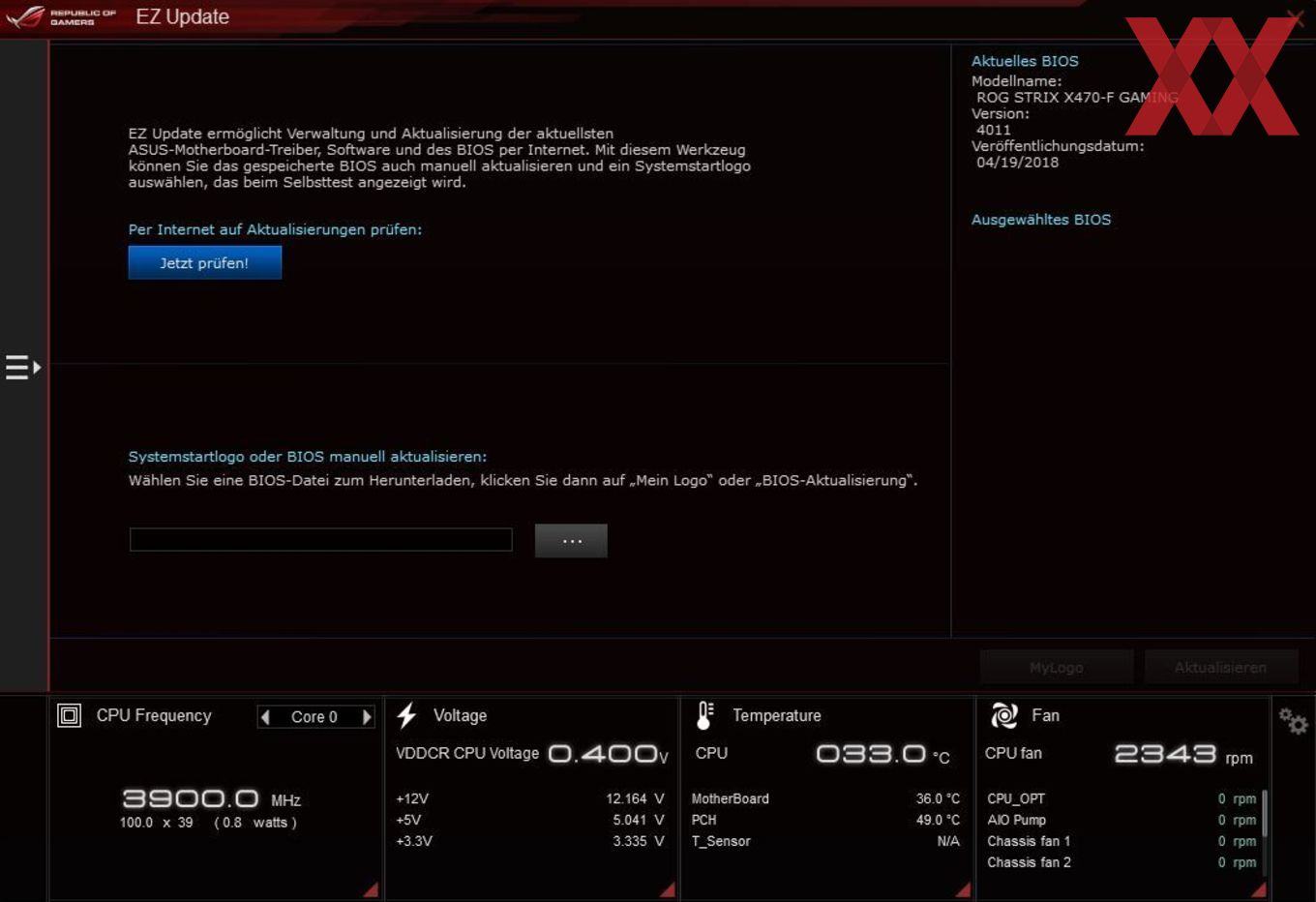Expand the Fan panel corner arrow
1316x902 pixels.
pyautogui.click(x=1258, y=889)
